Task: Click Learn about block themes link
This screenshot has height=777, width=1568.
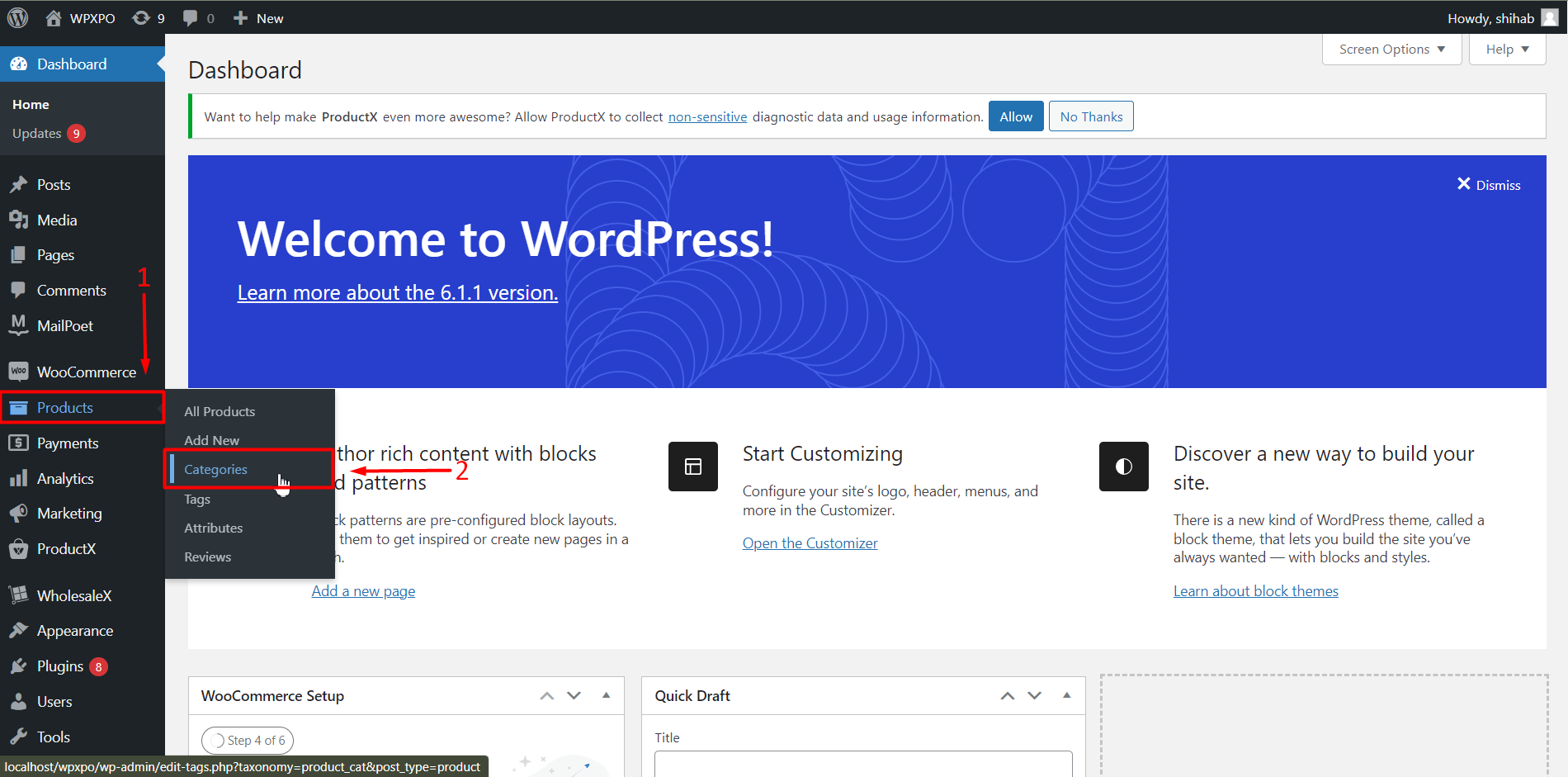Action: tap(1255, 590)
